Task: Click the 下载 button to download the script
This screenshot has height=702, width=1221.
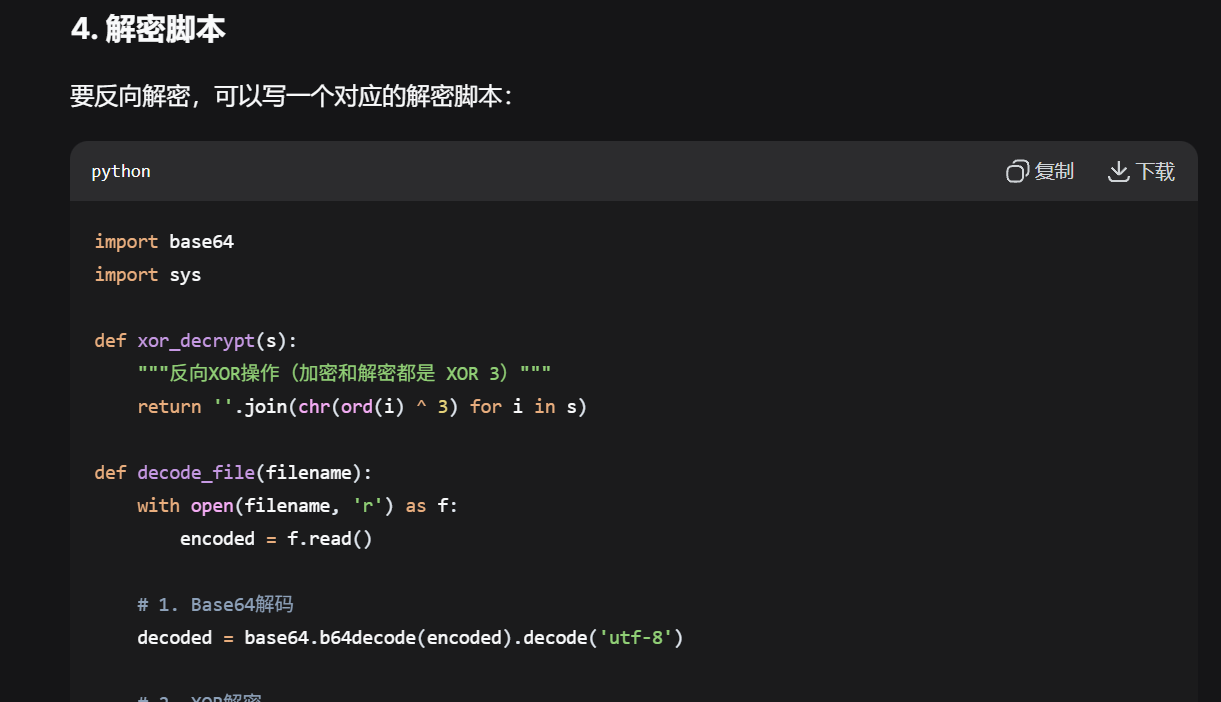Action: tap(1141, 171)
